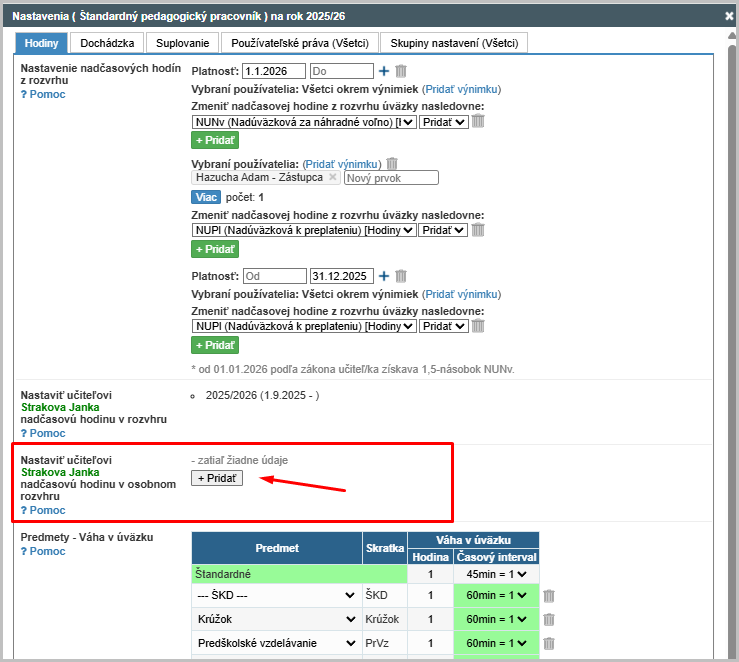Click the Nový prvok input field
739x662 pixels.
point(391,178)
